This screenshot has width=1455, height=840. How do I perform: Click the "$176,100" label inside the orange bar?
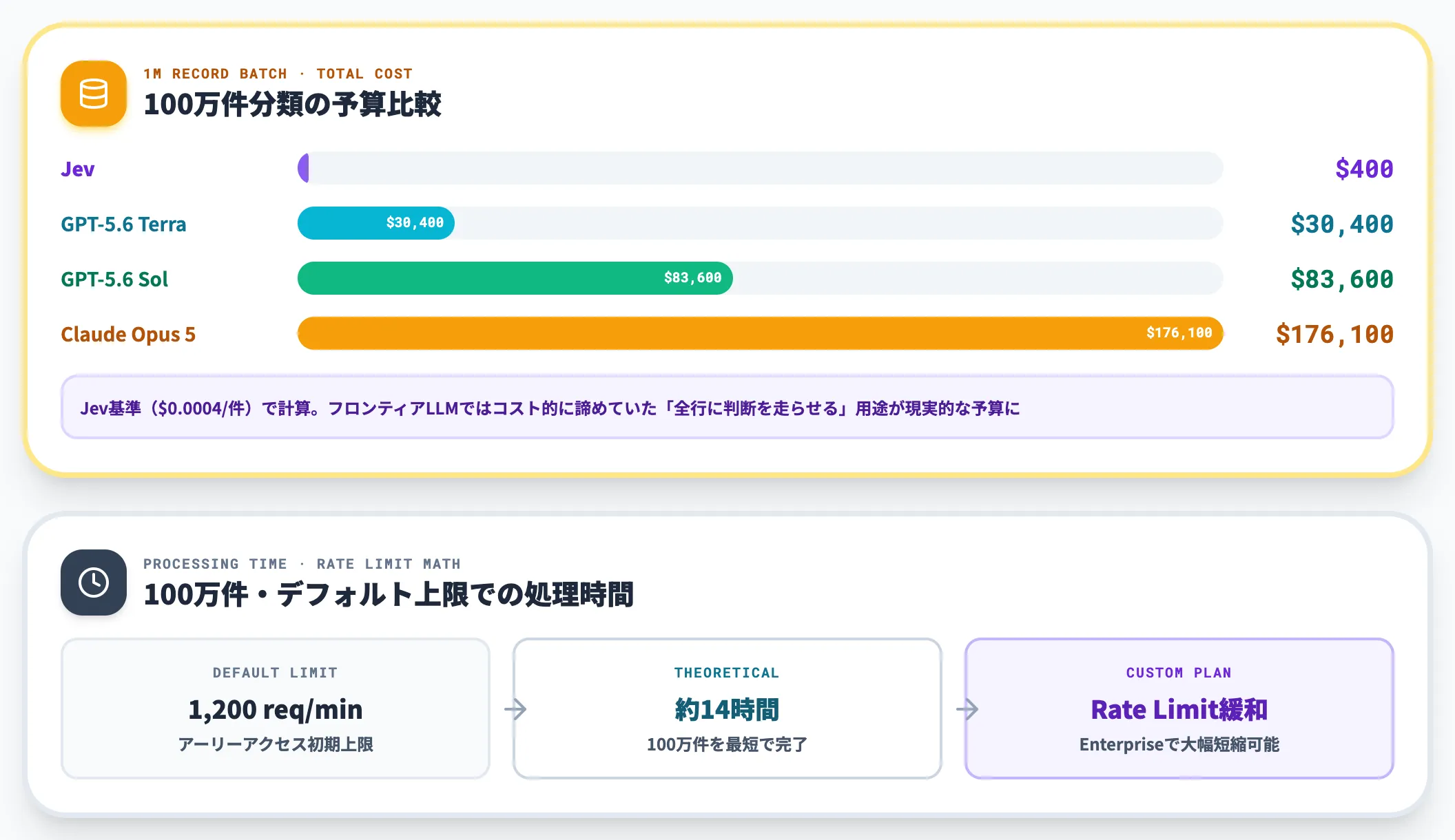coord(1179,333)
